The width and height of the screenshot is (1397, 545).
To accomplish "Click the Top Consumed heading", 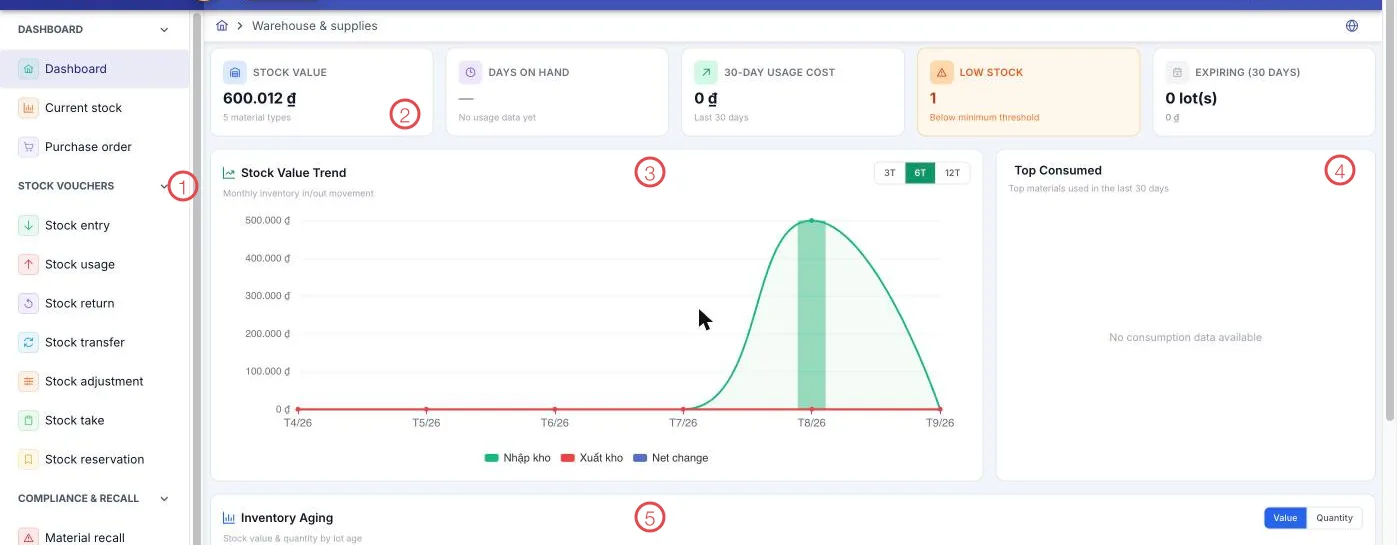I will coord(1058,171).
